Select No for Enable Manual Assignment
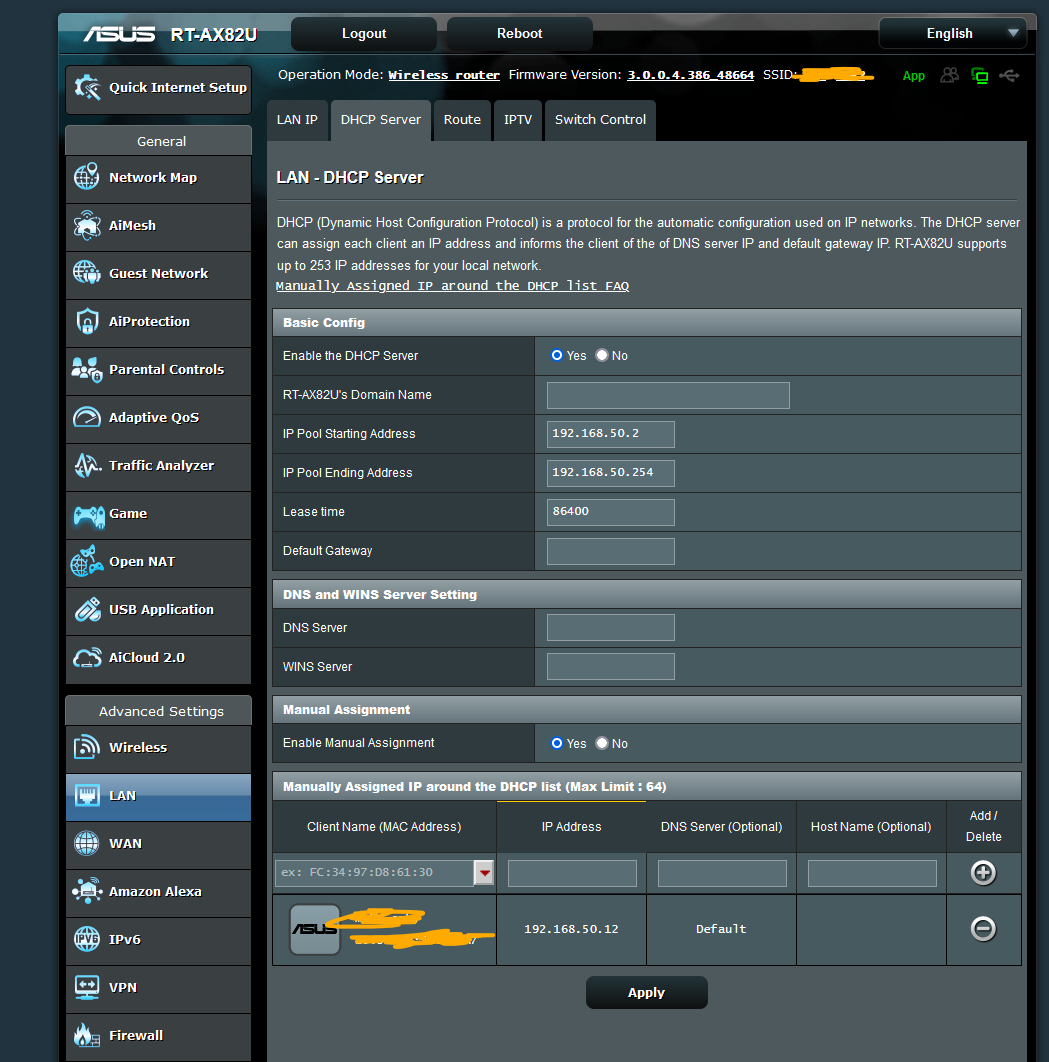This screenshot has width=1049, height=1062. coord(602,743)
